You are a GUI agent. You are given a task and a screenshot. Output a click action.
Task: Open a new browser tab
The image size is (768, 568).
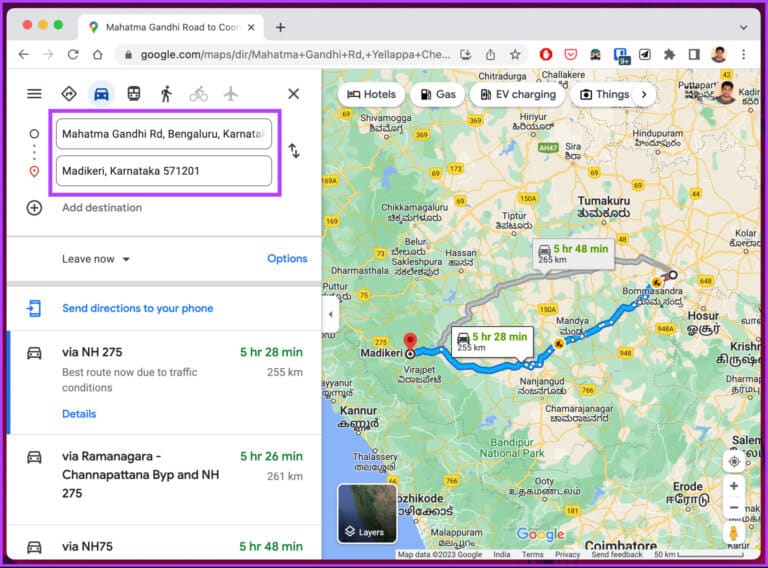[x=280, y=27]
